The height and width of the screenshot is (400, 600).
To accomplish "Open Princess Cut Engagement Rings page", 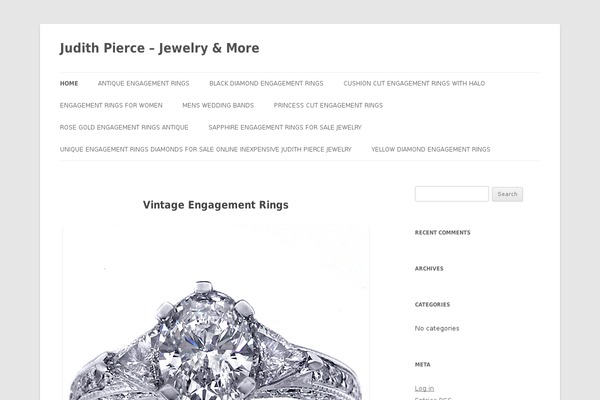I will [328, 105].
